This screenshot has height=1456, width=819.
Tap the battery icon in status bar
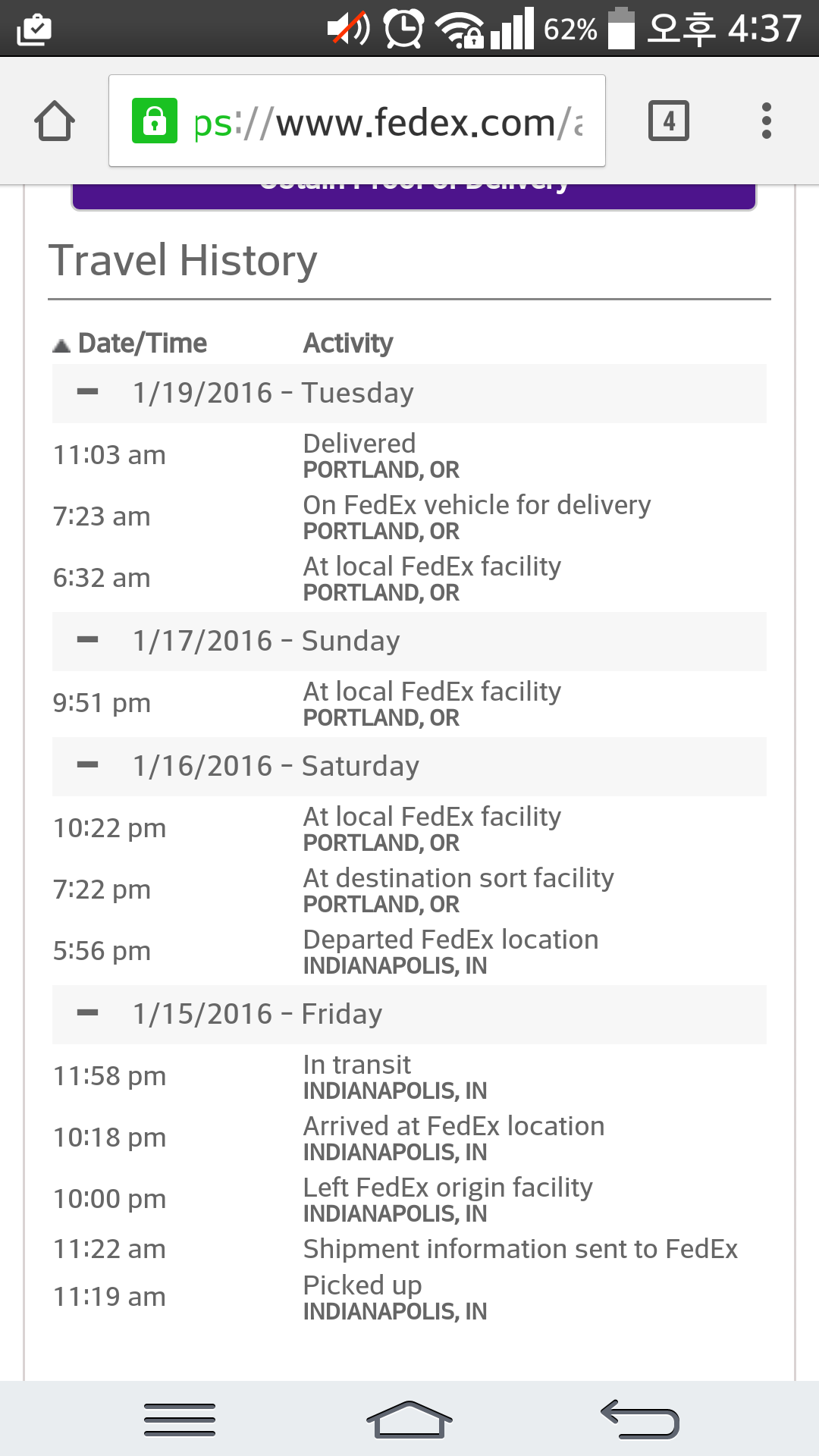click(x=621, y=28)
